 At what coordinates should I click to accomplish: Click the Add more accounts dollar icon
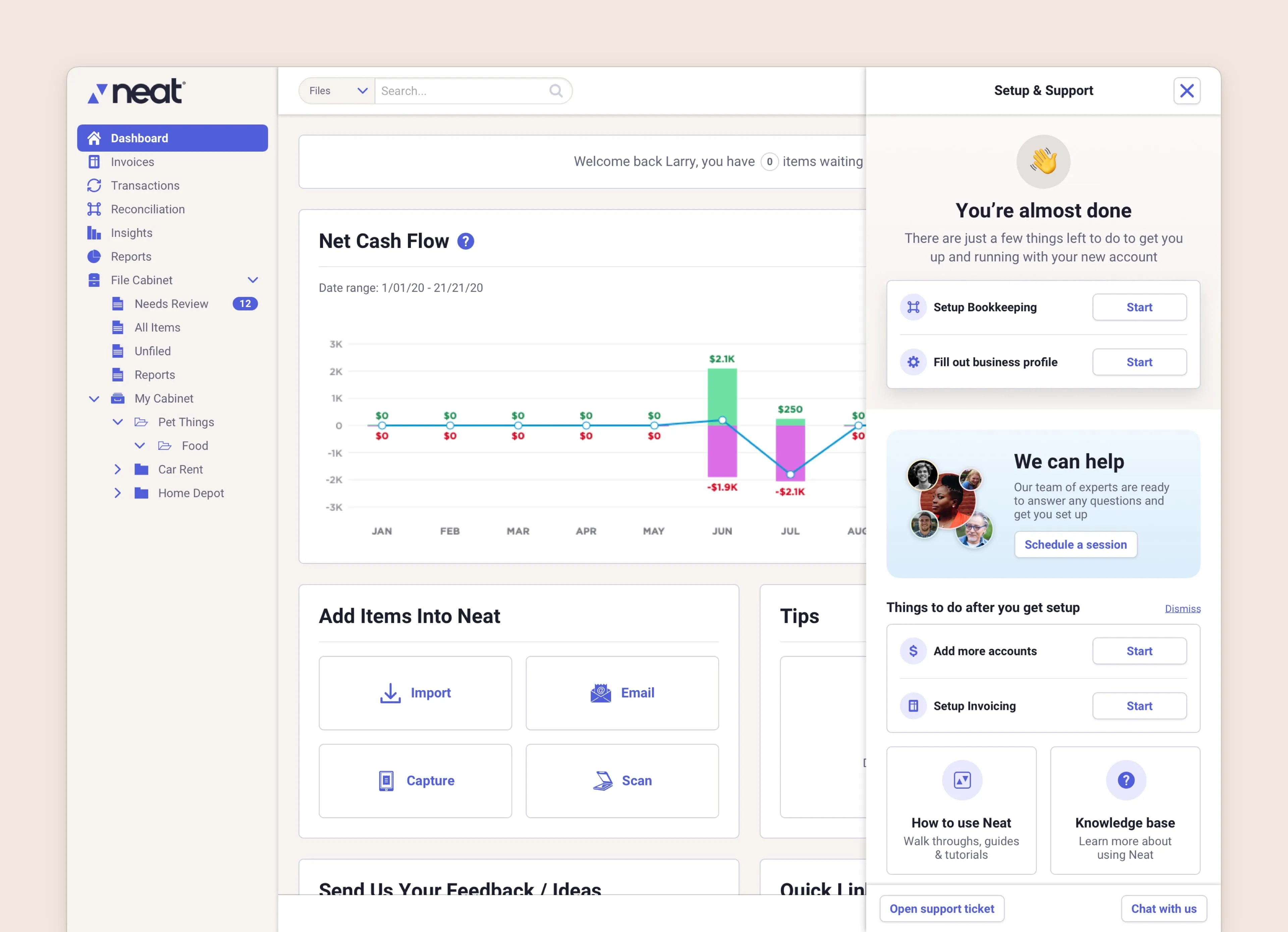pyautogui.click(x=913, y=651)
